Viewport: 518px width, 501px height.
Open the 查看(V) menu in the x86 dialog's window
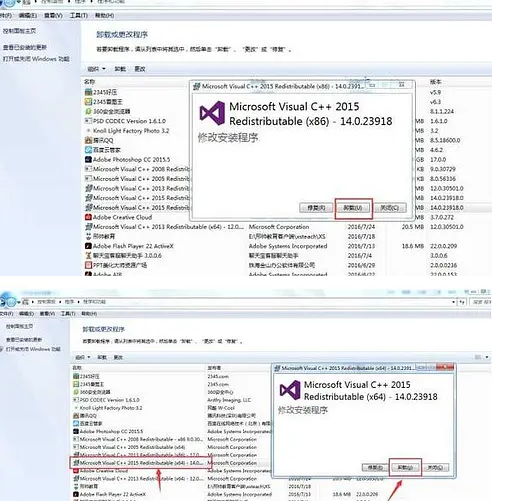click(x=53, y=15)
